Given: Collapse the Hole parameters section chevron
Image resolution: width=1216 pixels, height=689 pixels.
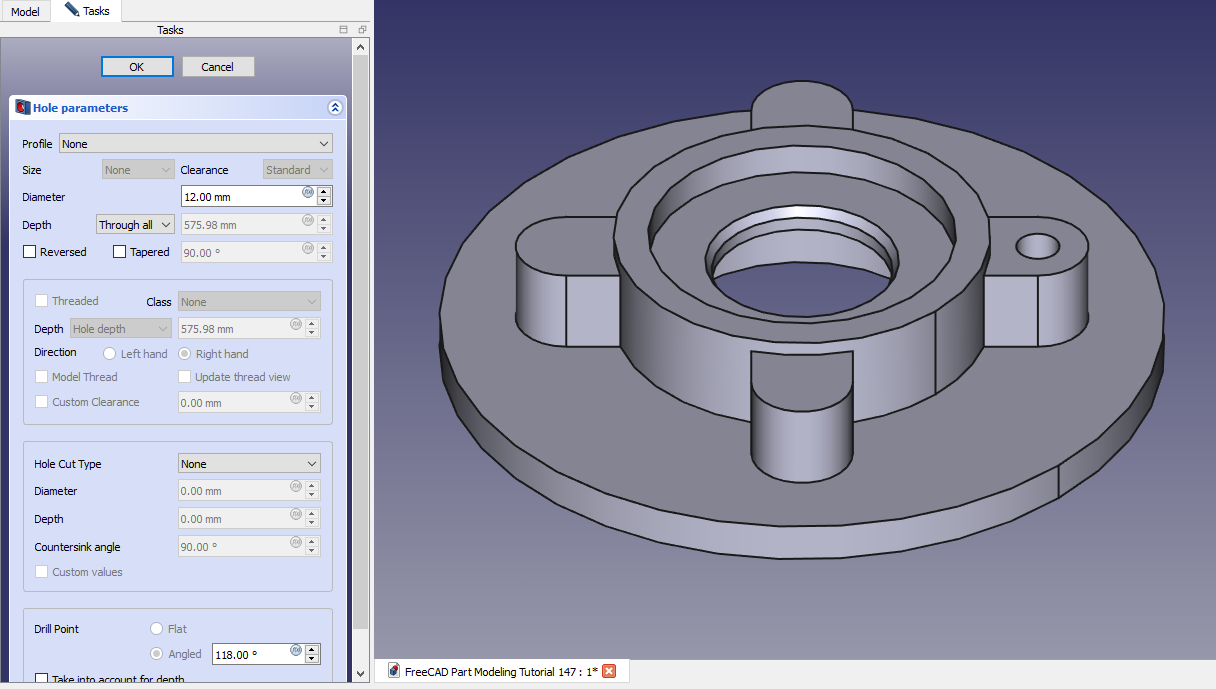Looking at the screenshot, I should [335, 108].
